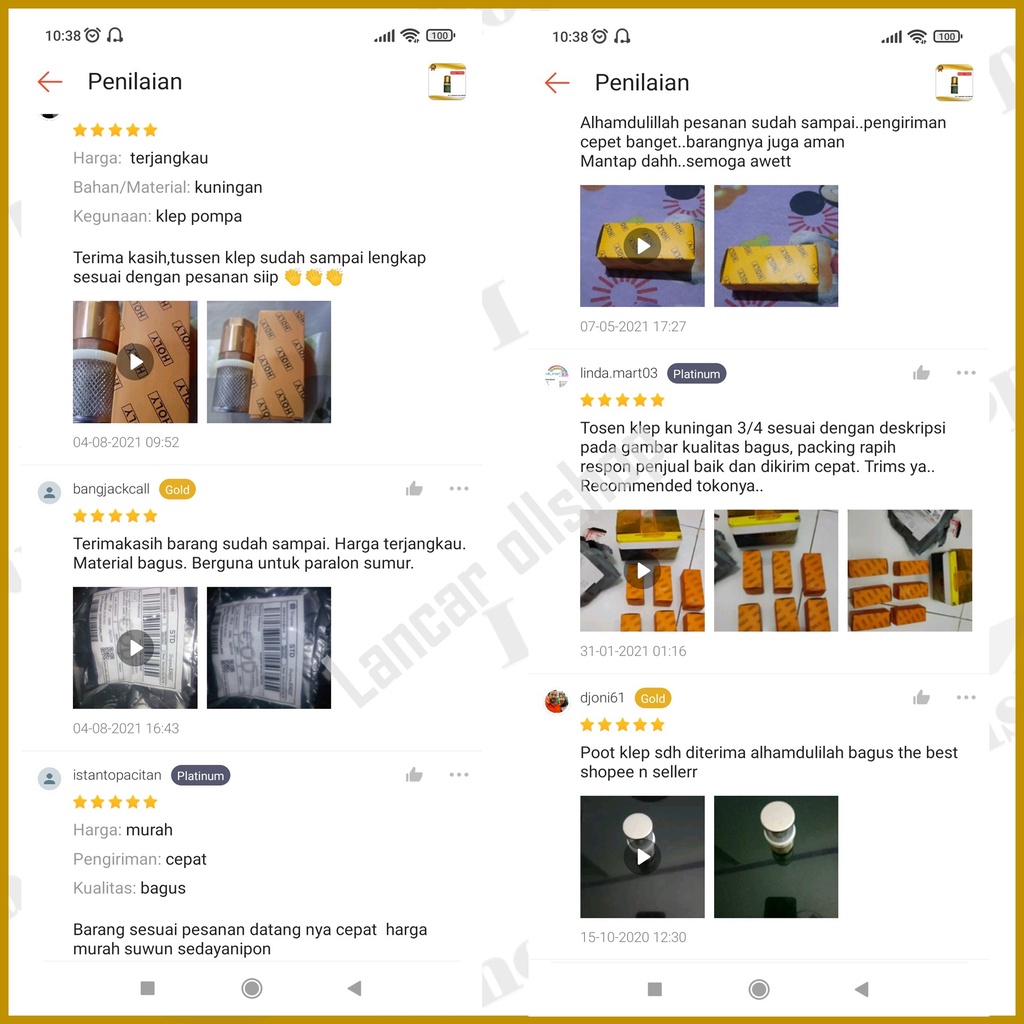Open more options for djoni61's review
Image resolution: width=1024 pixels, height=1024 pixels.
click(966, 697)
